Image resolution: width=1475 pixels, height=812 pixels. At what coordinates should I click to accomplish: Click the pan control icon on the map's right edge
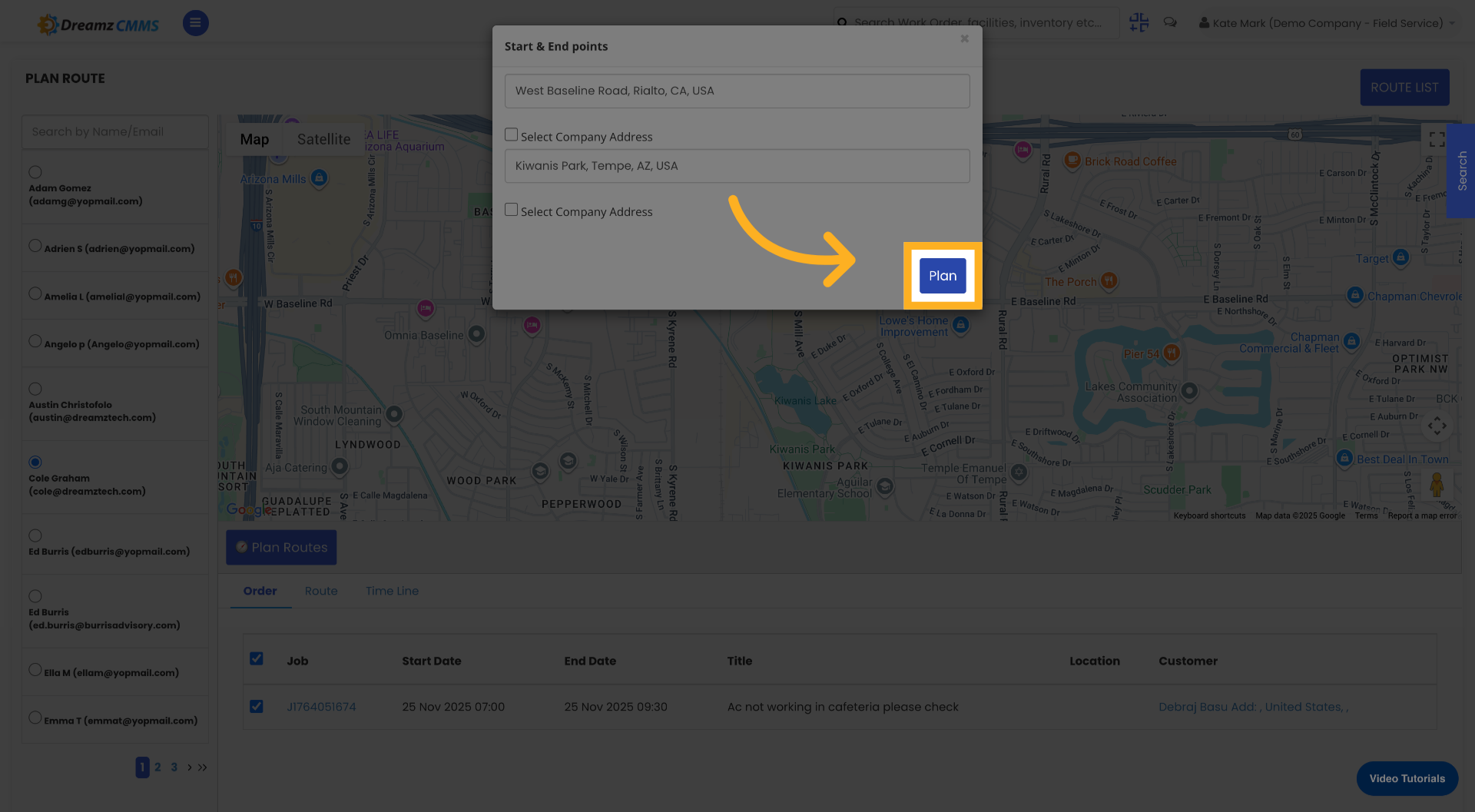coord(1437,425)
